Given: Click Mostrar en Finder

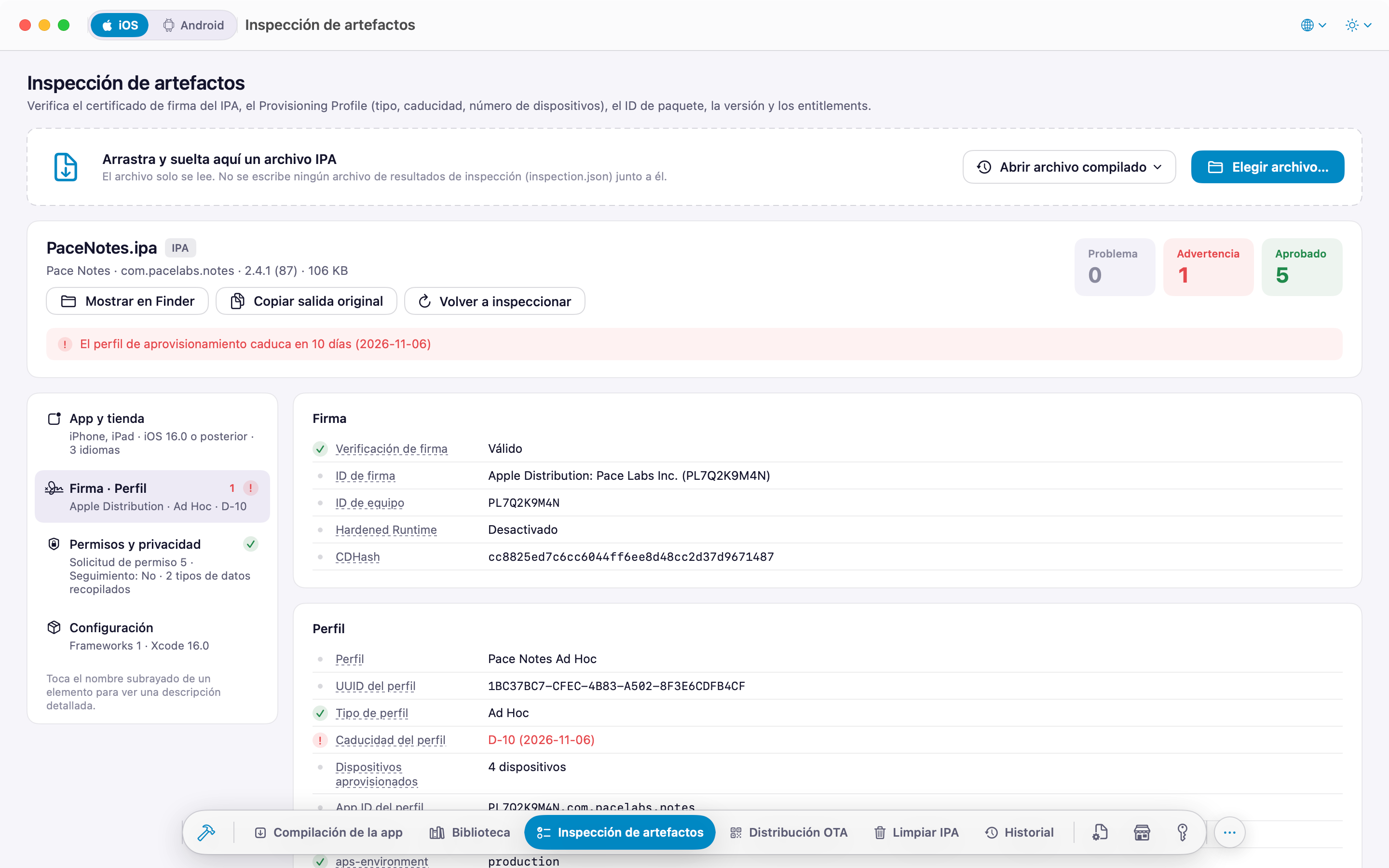Looking at the screenshot, I should pyautogui.click(x=127, y=301).
